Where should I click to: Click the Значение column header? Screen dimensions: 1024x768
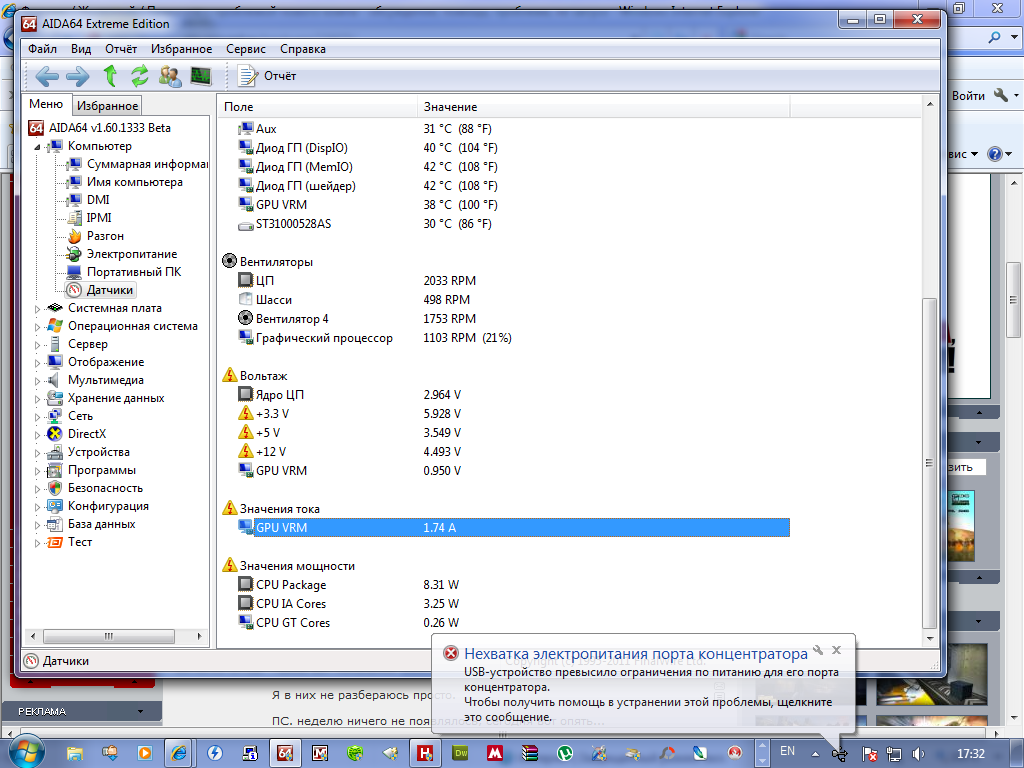click(603, 106)
